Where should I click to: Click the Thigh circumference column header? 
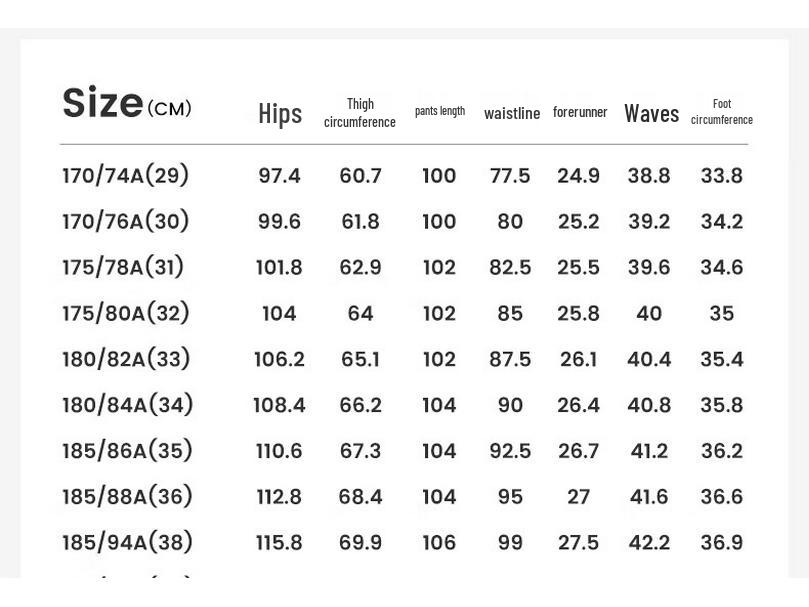pyautogui.click(x=360, y=113)
